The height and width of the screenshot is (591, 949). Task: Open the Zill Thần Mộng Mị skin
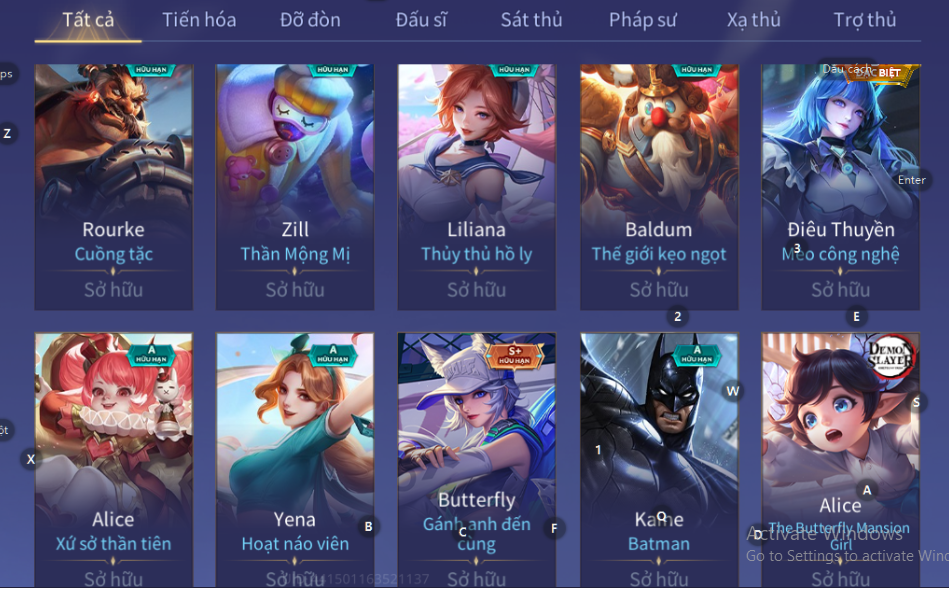[x=295, y=187]
